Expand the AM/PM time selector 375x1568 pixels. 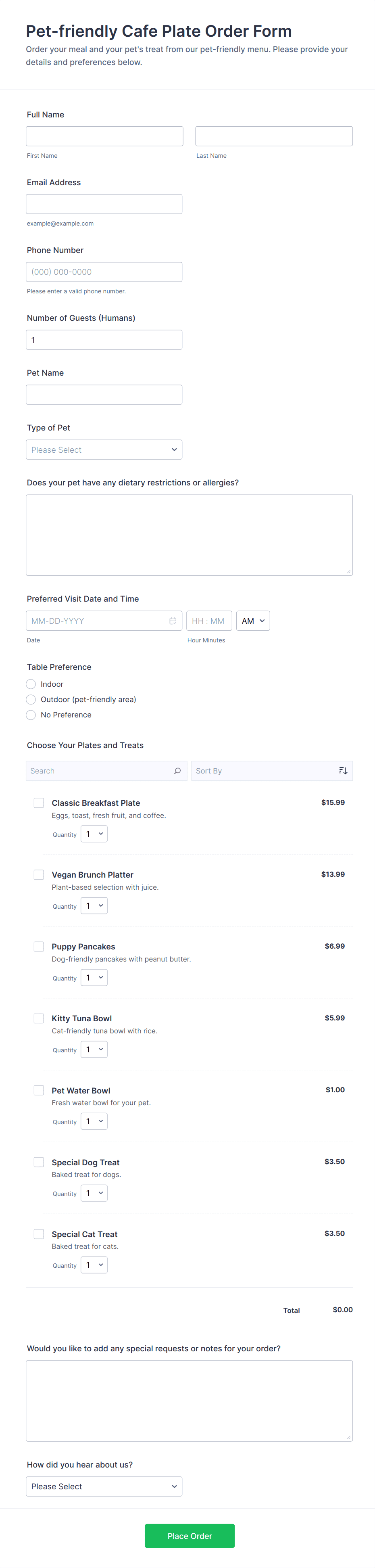pos(253,621)
